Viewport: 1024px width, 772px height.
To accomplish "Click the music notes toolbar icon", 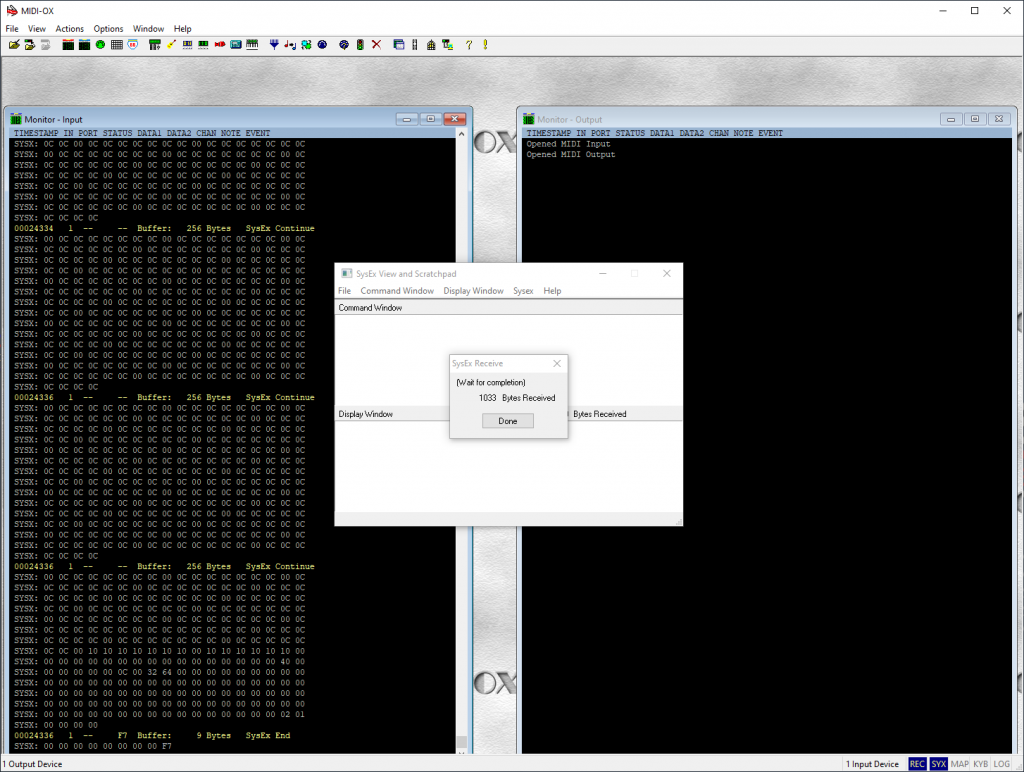I will pos(290,44).
